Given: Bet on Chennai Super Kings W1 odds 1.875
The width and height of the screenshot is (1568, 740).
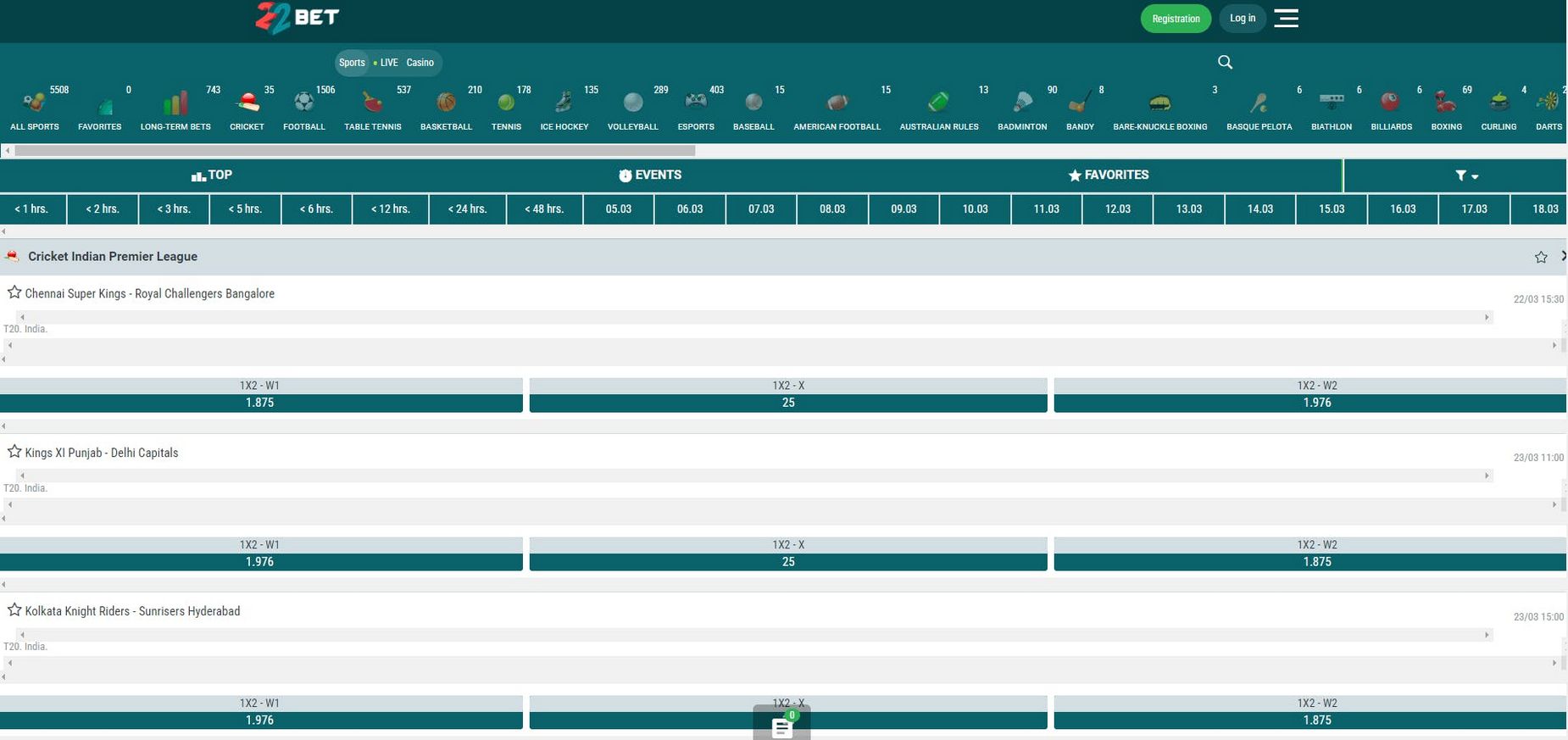Looking at the screenshot, I should pos(260,403).
